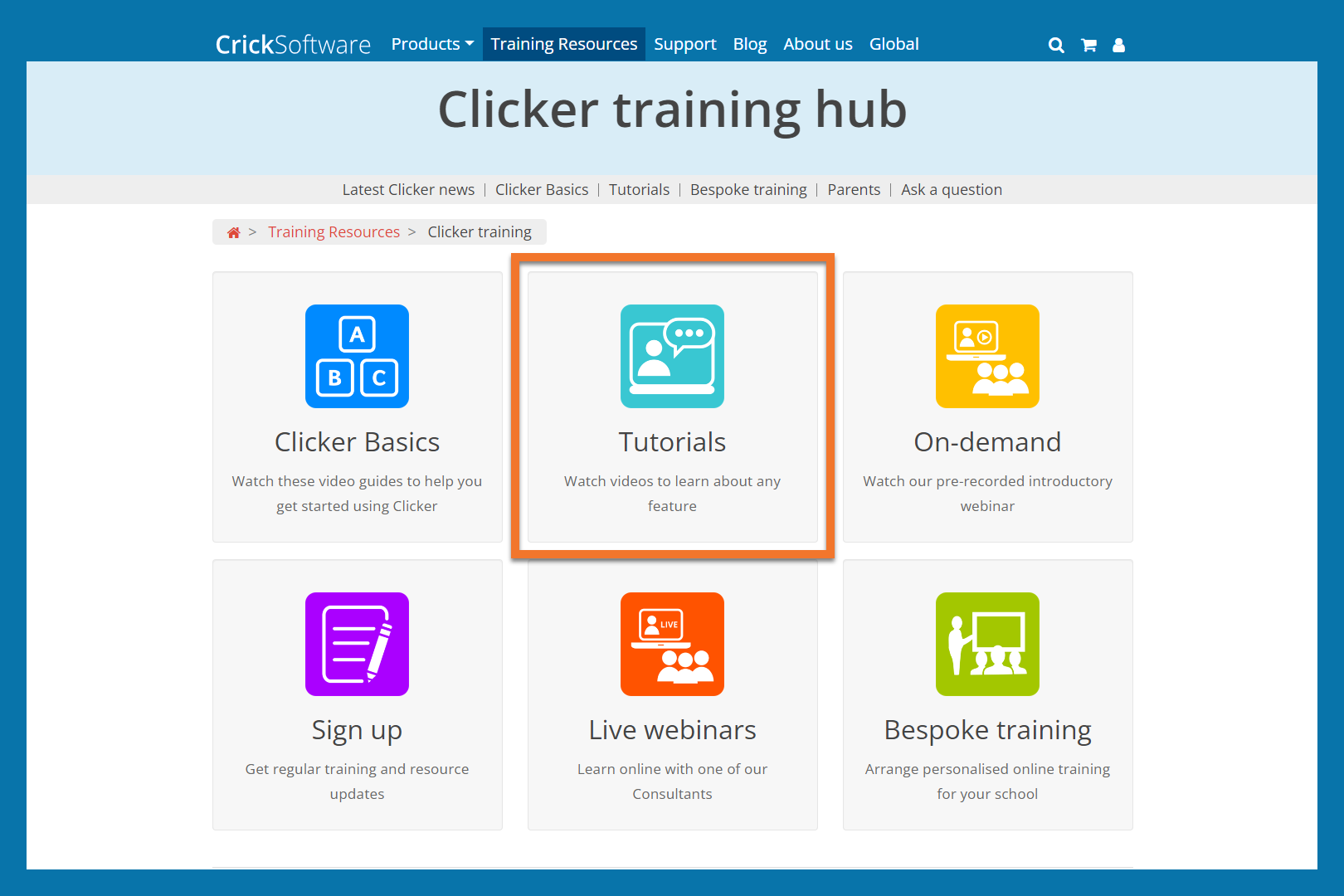Click the search magnifier icon

(x=1055, y=46)
